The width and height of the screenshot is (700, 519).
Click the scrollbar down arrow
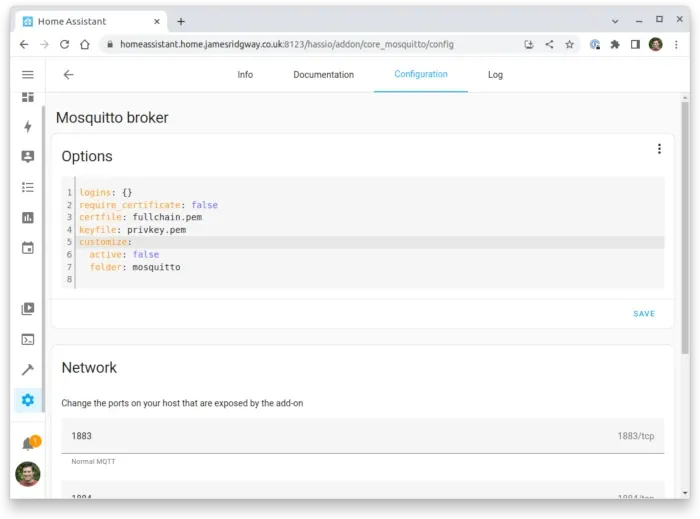coord(685,493)
